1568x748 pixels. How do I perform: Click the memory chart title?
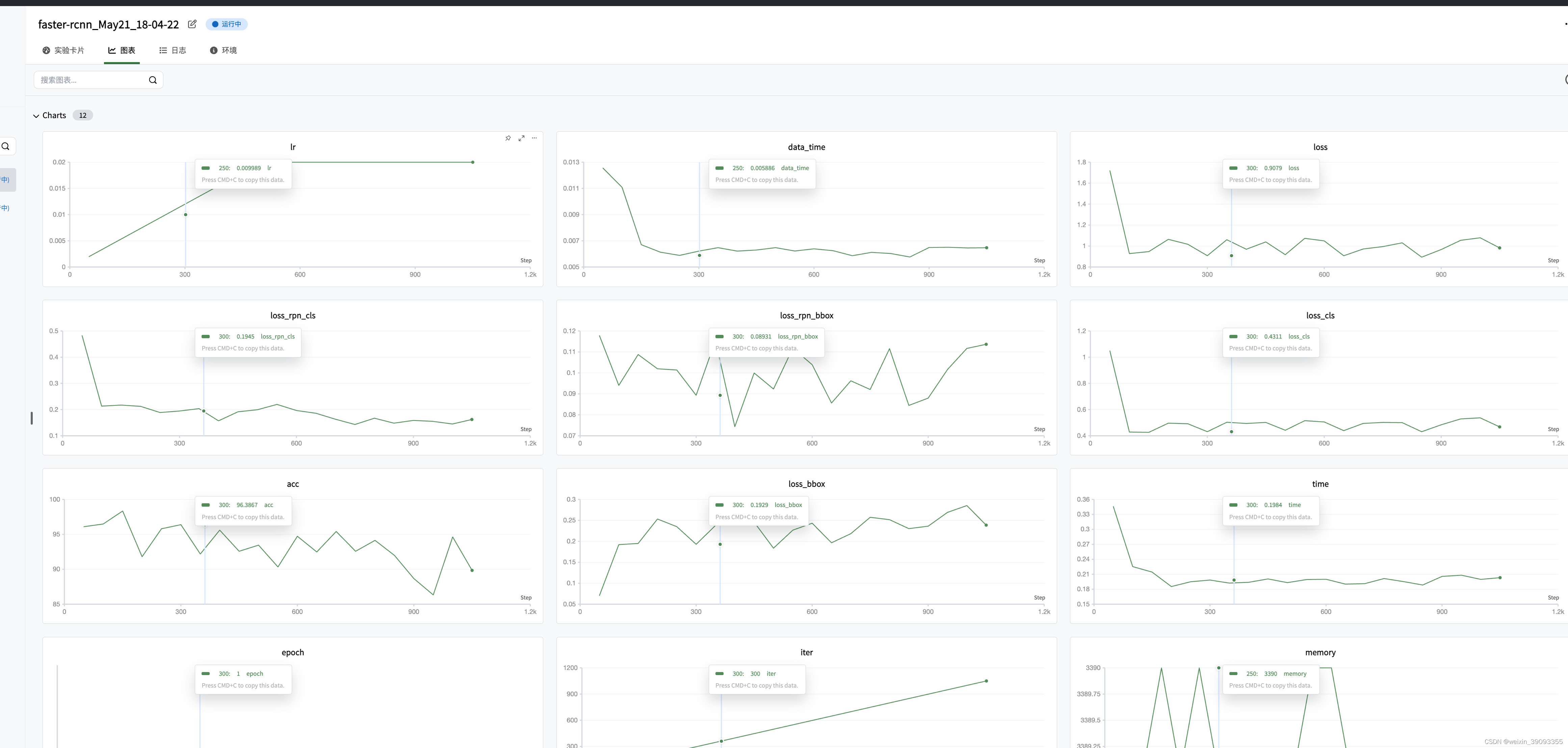[x=1320, y=652]
